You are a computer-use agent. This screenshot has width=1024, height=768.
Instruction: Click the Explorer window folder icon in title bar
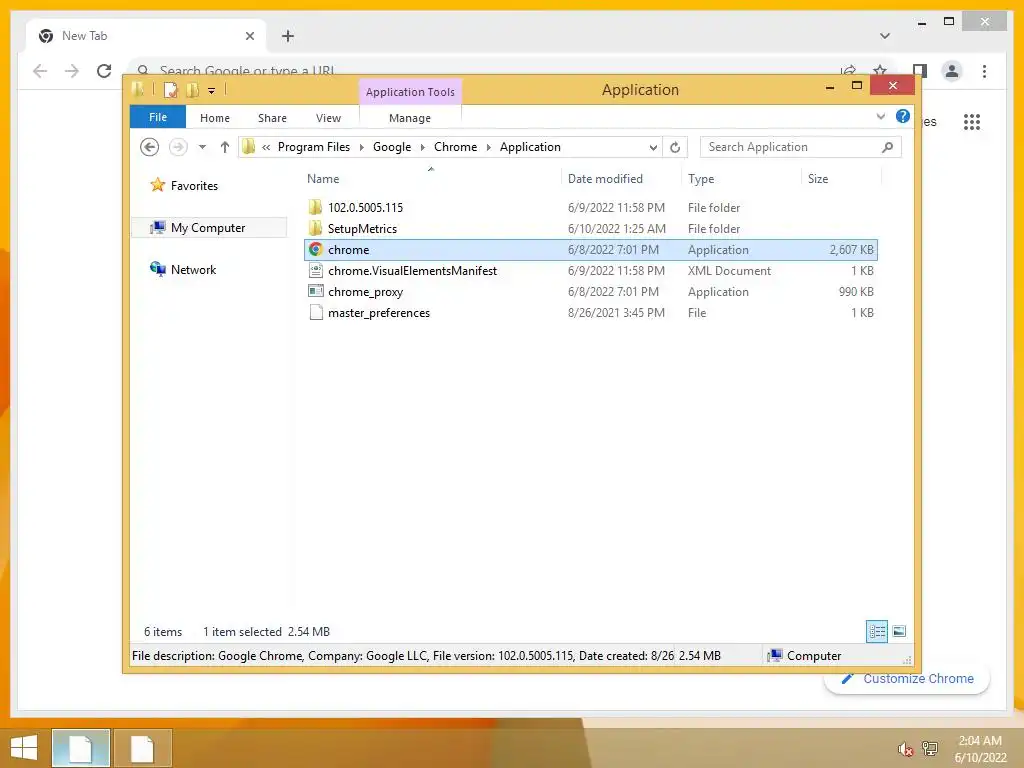[138, 89]
